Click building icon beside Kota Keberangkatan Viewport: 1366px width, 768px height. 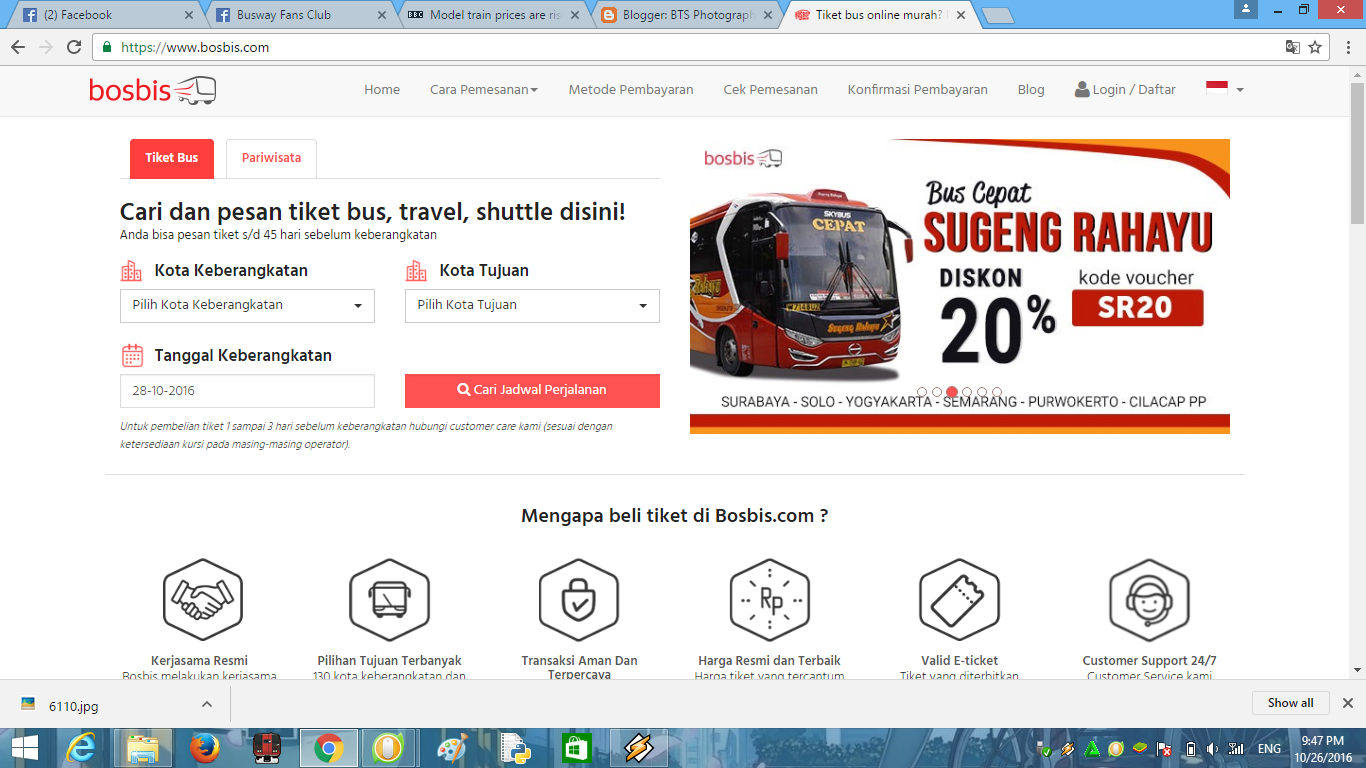(x=131, y=271)
